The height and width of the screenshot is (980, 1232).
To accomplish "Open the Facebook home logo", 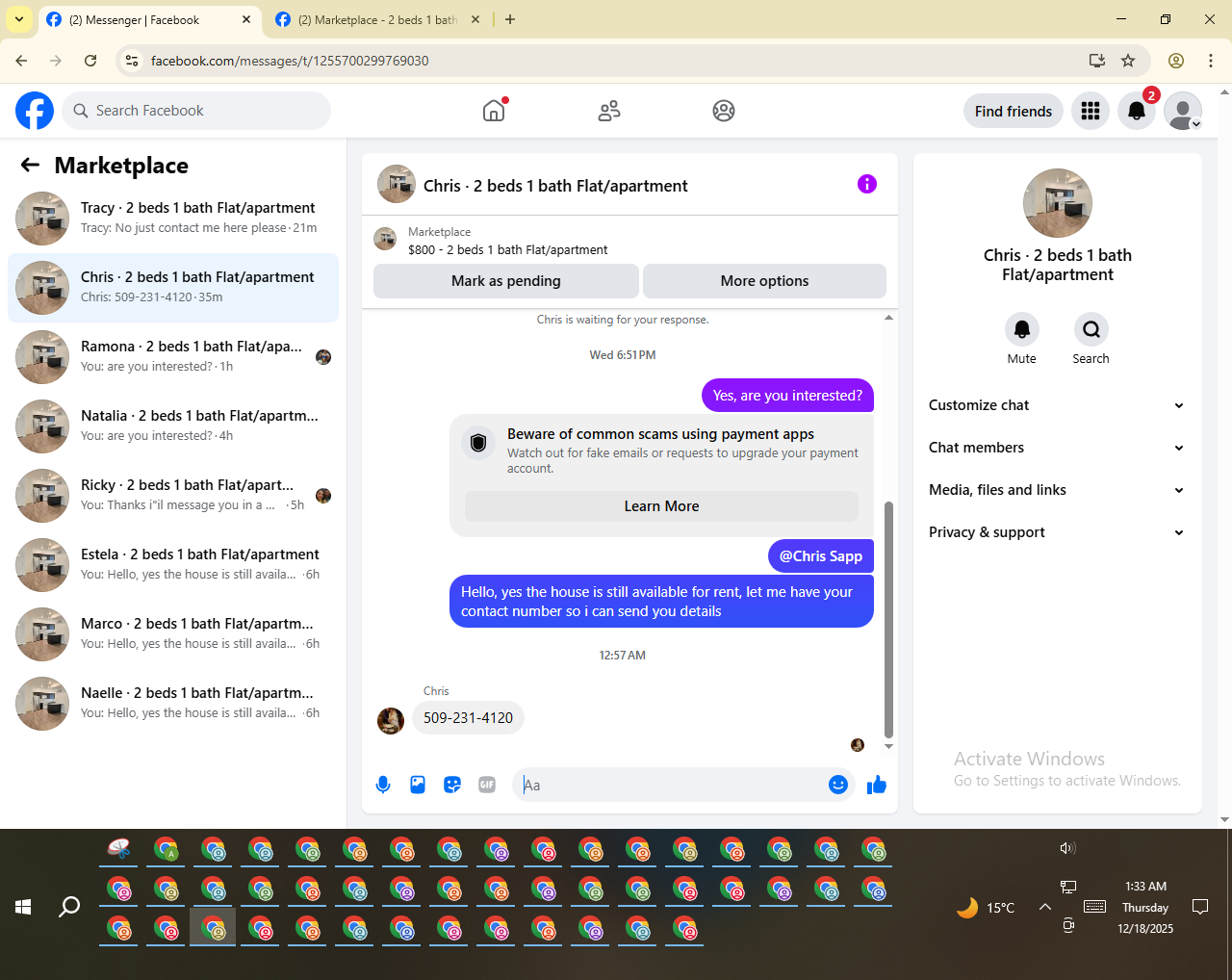I will (x=35, y=111).
